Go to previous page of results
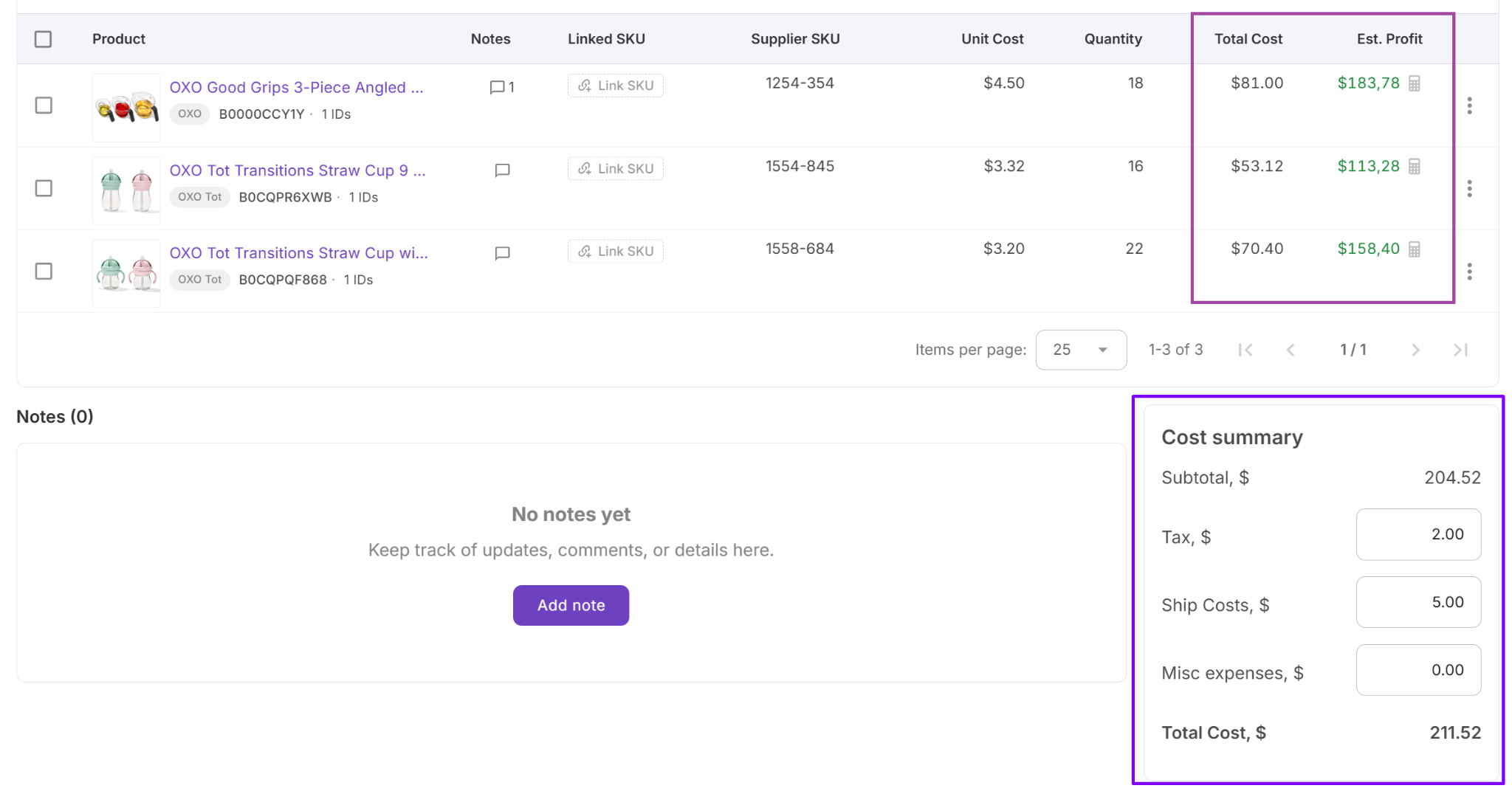1512x791 pixels. [1291, 350]
